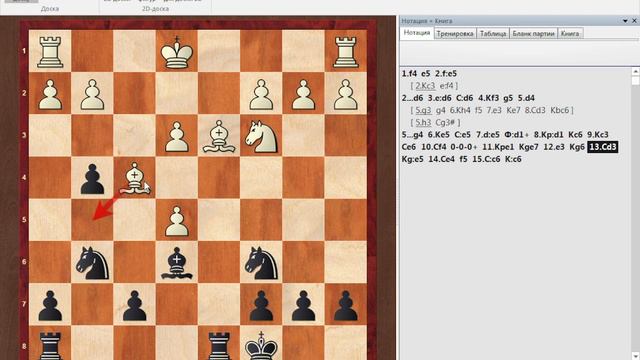Pick the black pawn on g7
The height and width of the screenshot is (360, 640).
point(303,306)
